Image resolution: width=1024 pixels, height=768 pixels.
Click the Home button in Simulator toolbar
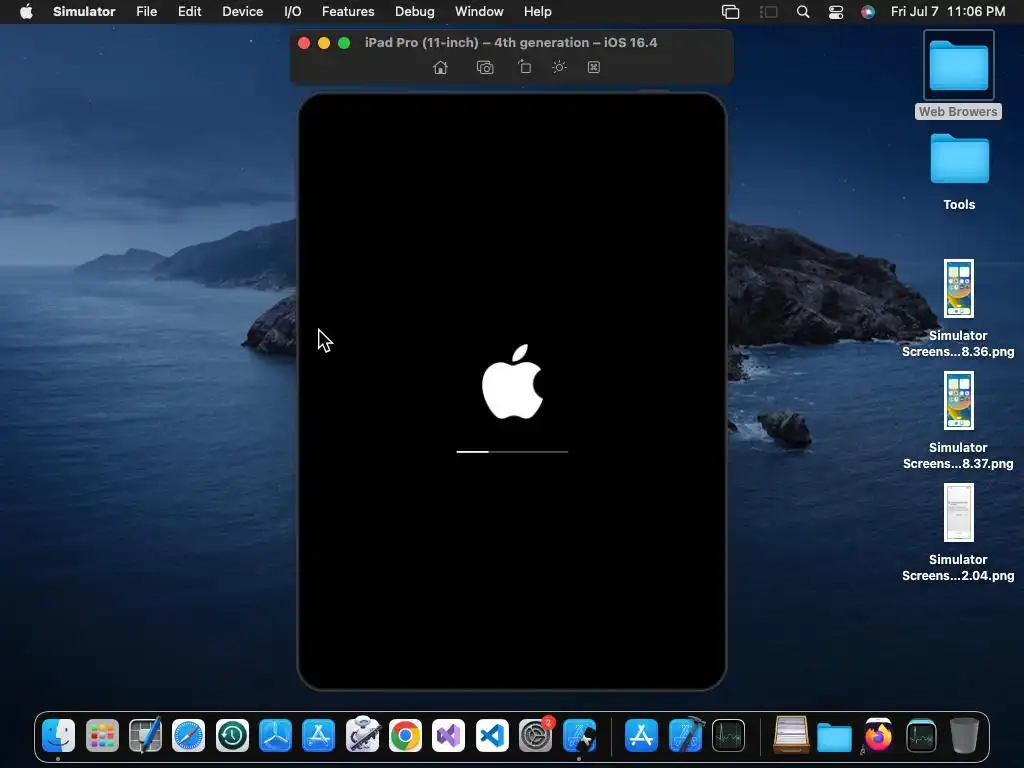440,67
